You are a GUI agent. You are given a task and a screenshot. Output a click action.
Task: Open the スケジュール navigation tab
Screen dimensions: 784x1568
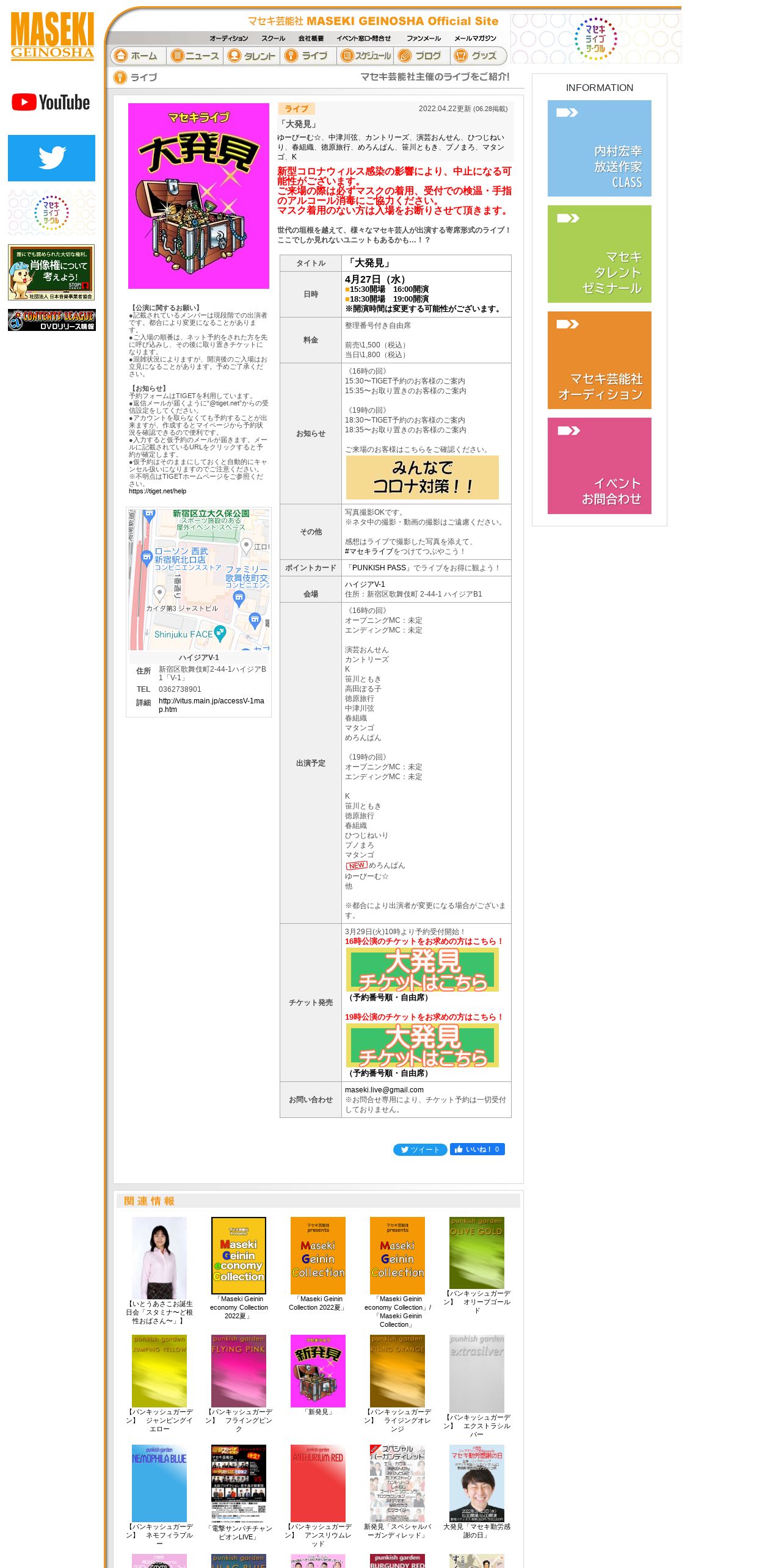point(366,56)
